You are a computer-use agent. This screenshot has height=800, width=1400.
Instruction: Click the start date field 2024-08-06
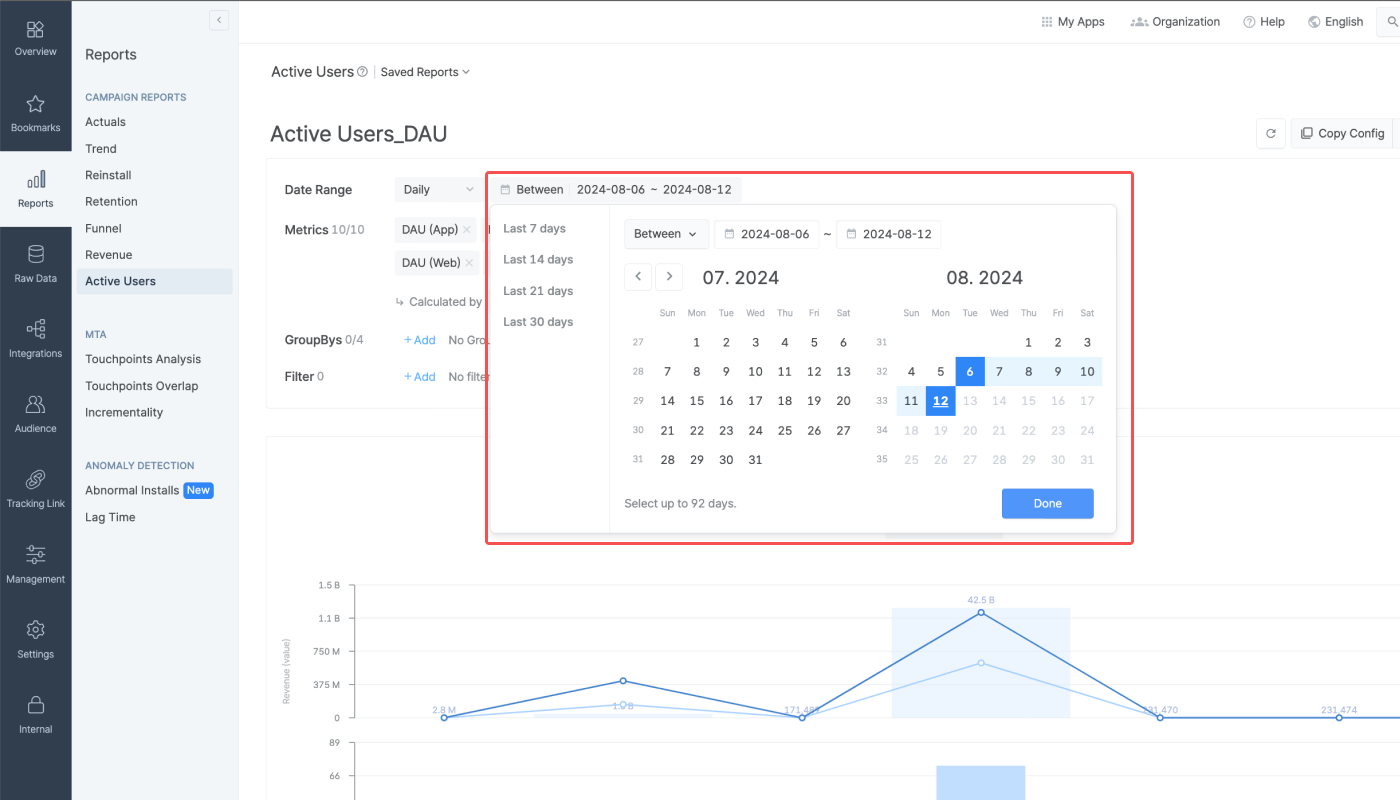pos(767,234)
